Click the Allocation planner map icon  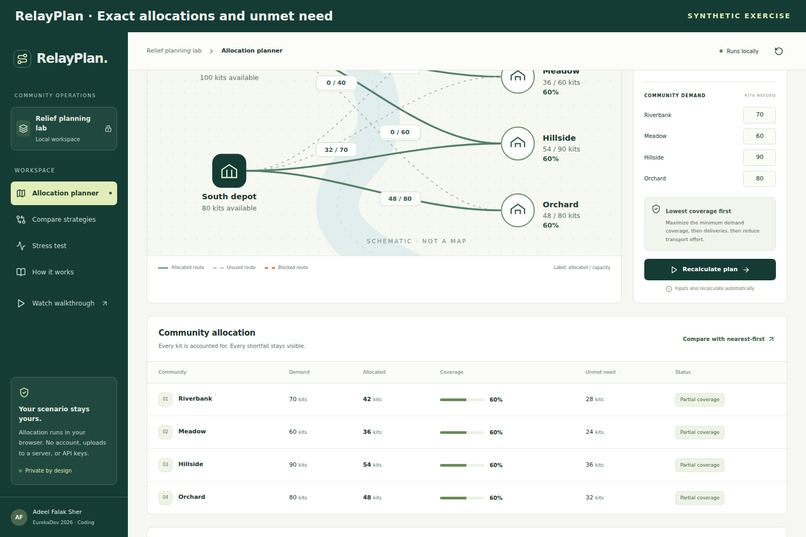[21, 193]
